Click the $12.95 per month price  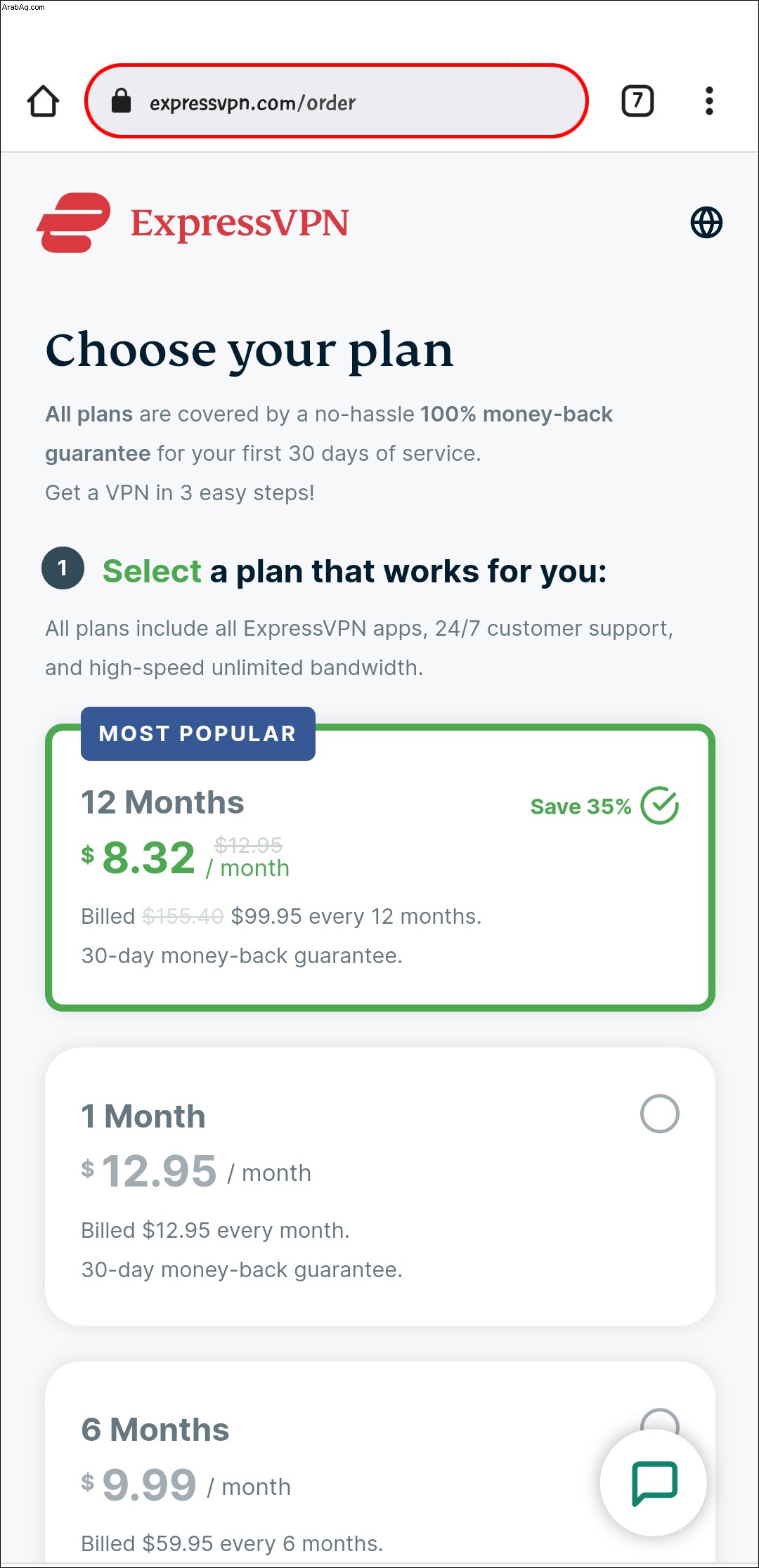tap(196, 1172)
